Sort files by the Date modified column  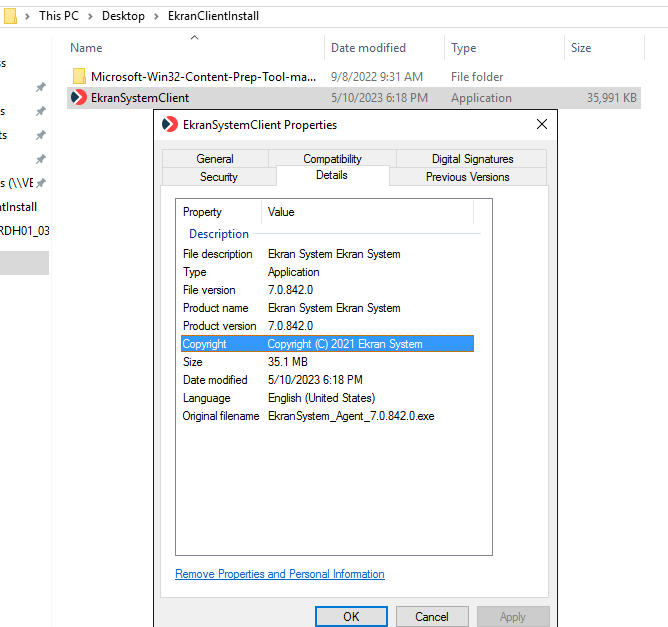[x=368, y=48]
